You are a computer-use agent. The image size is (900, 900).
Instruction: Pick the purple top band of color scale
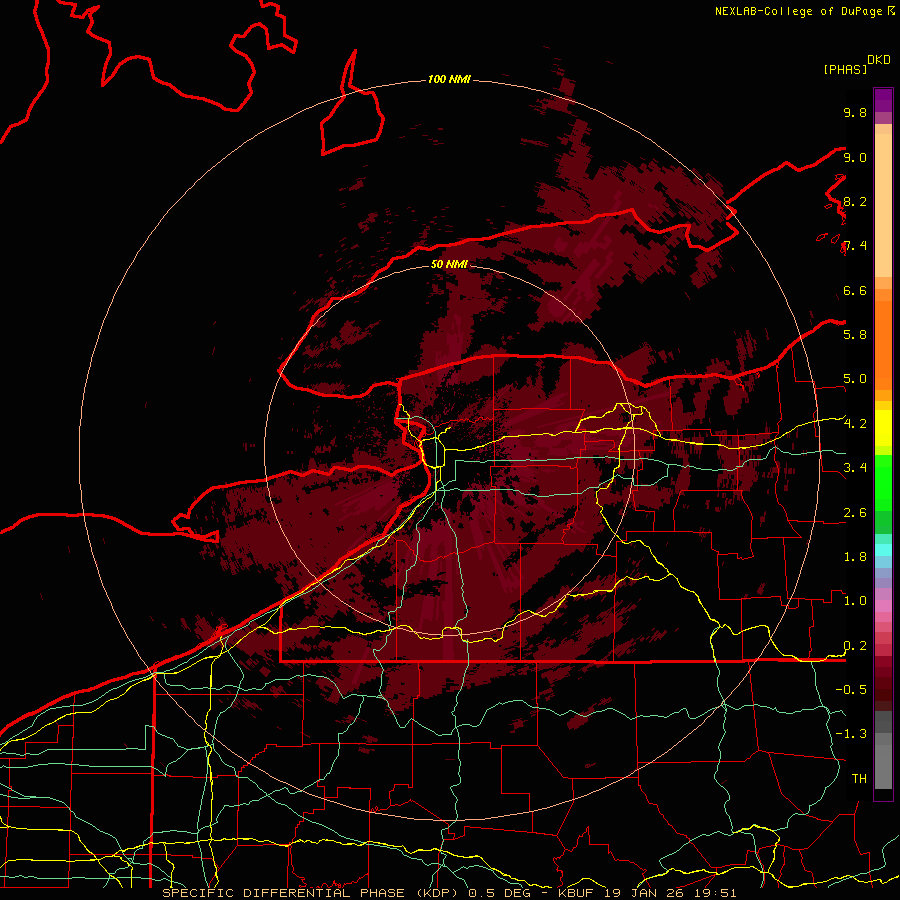tap(883, 100)
